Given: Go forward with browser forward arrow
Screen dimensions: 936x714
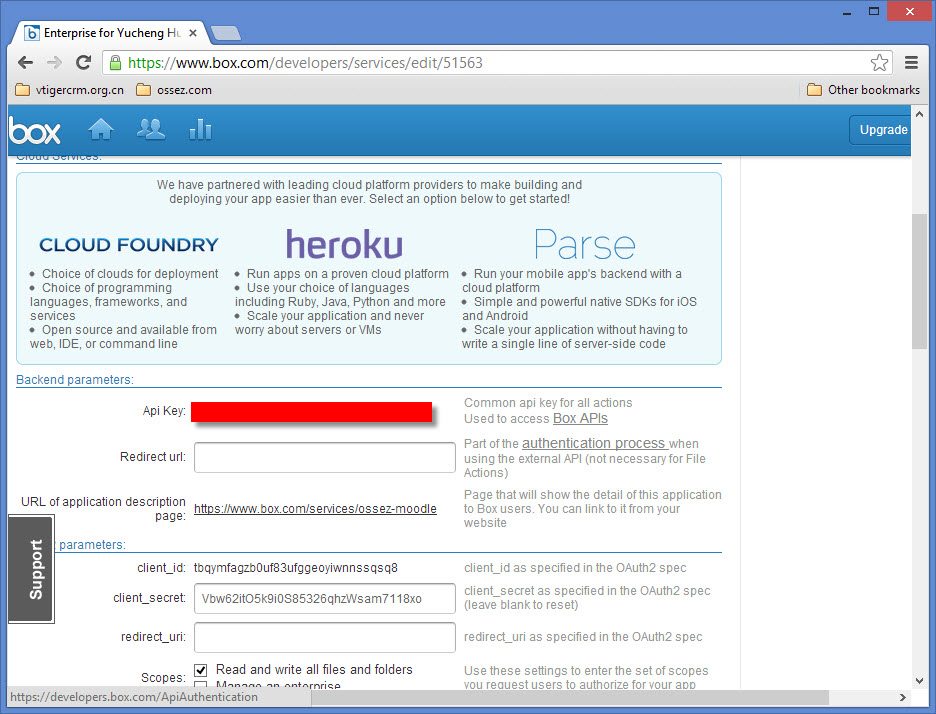Looking at the screenshot, I should tap(54, 63).
